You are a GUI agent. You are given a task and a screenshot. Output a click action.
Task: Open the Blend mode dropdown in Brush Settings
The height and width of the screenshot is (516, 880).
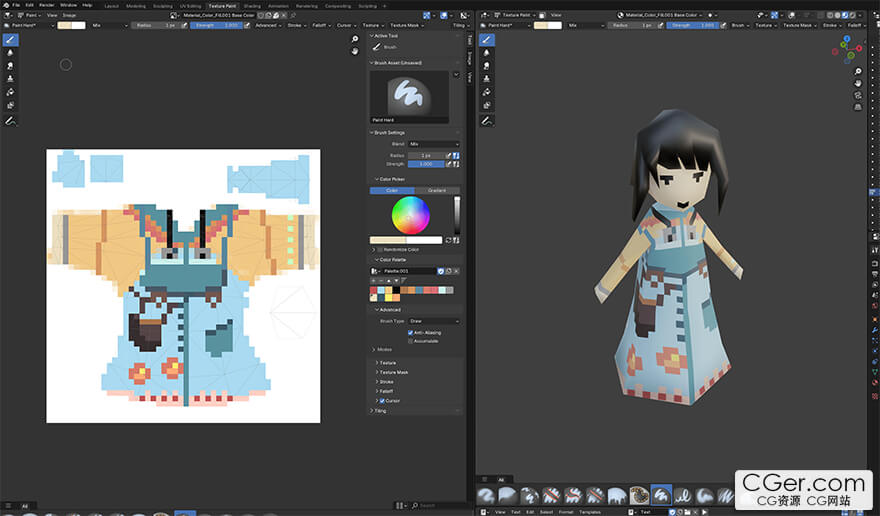point(434,144)
